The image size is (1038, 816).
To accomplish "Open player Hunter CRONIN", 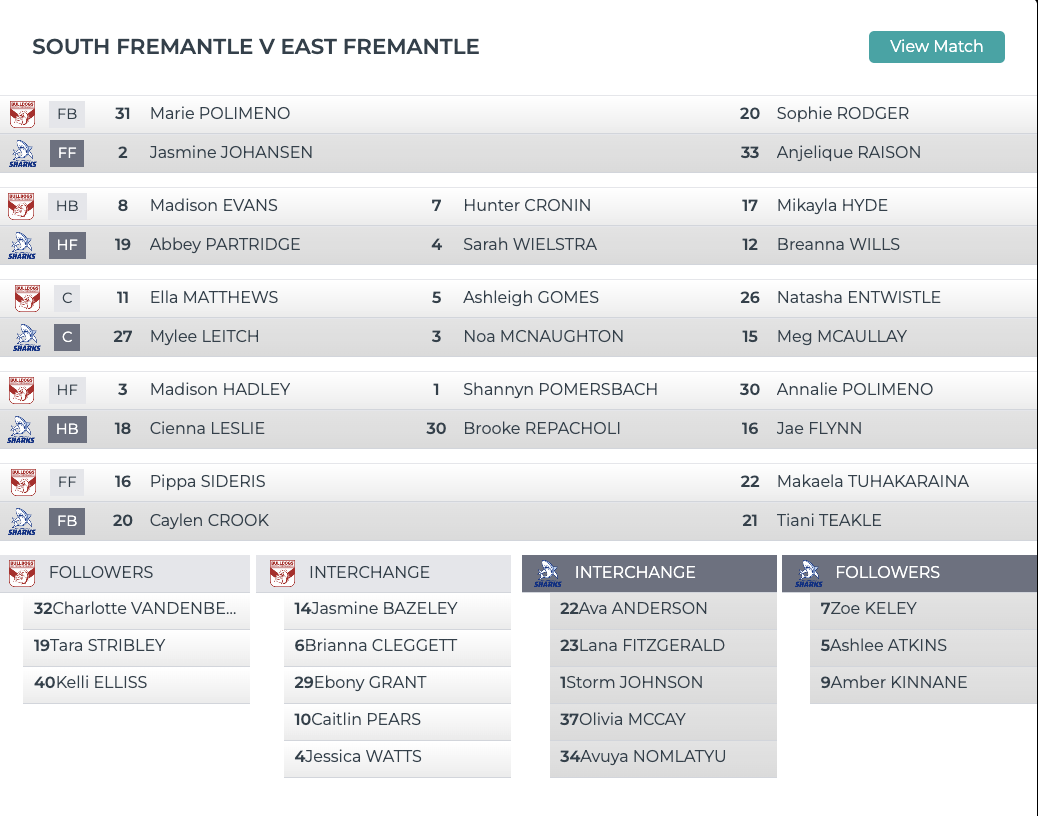I will point(526,206).
